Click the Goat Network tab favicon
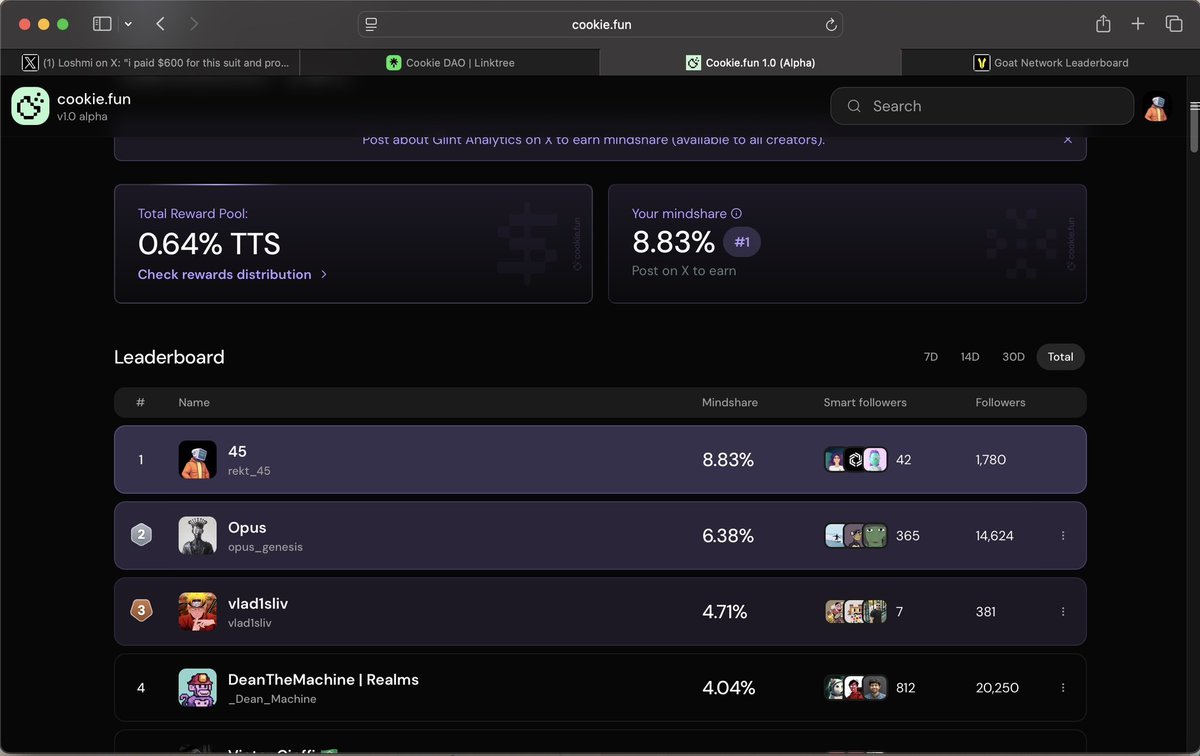 pos(981,62)
